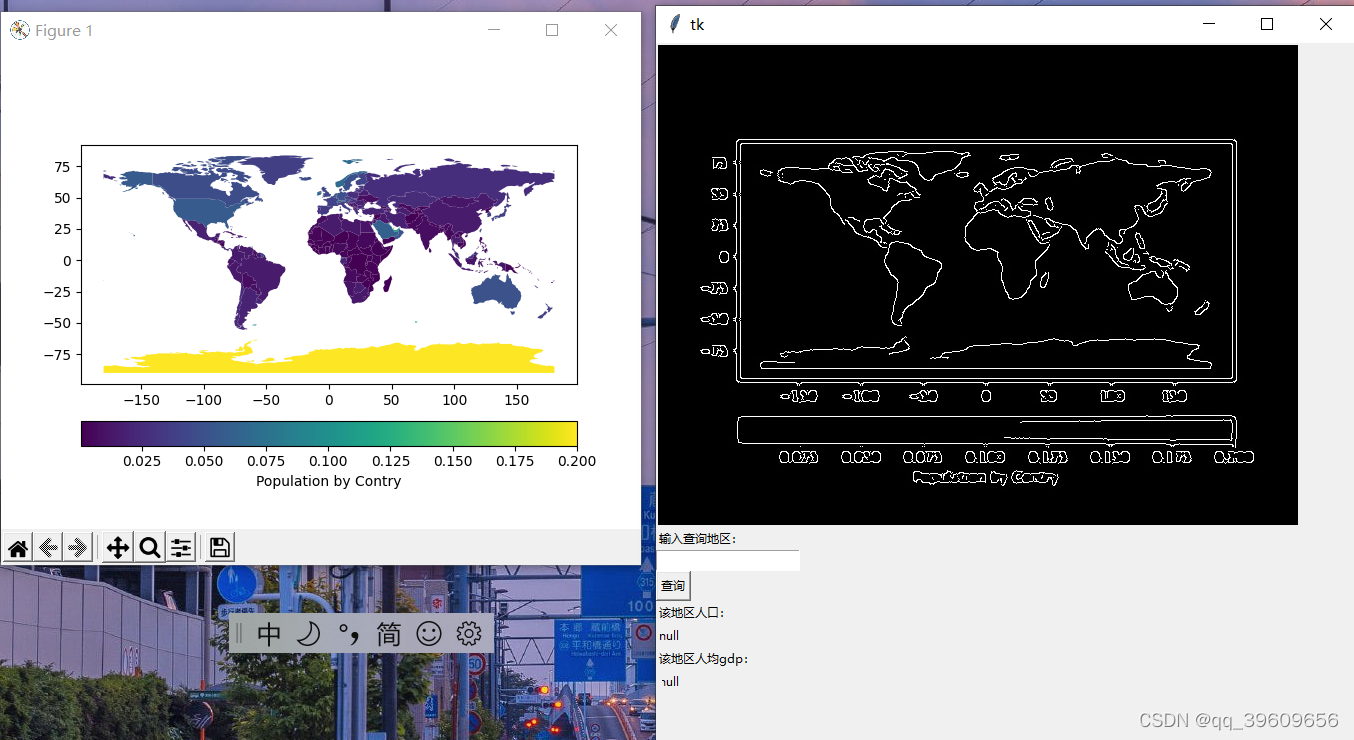Maximize the tk window

coord(1267,24)
